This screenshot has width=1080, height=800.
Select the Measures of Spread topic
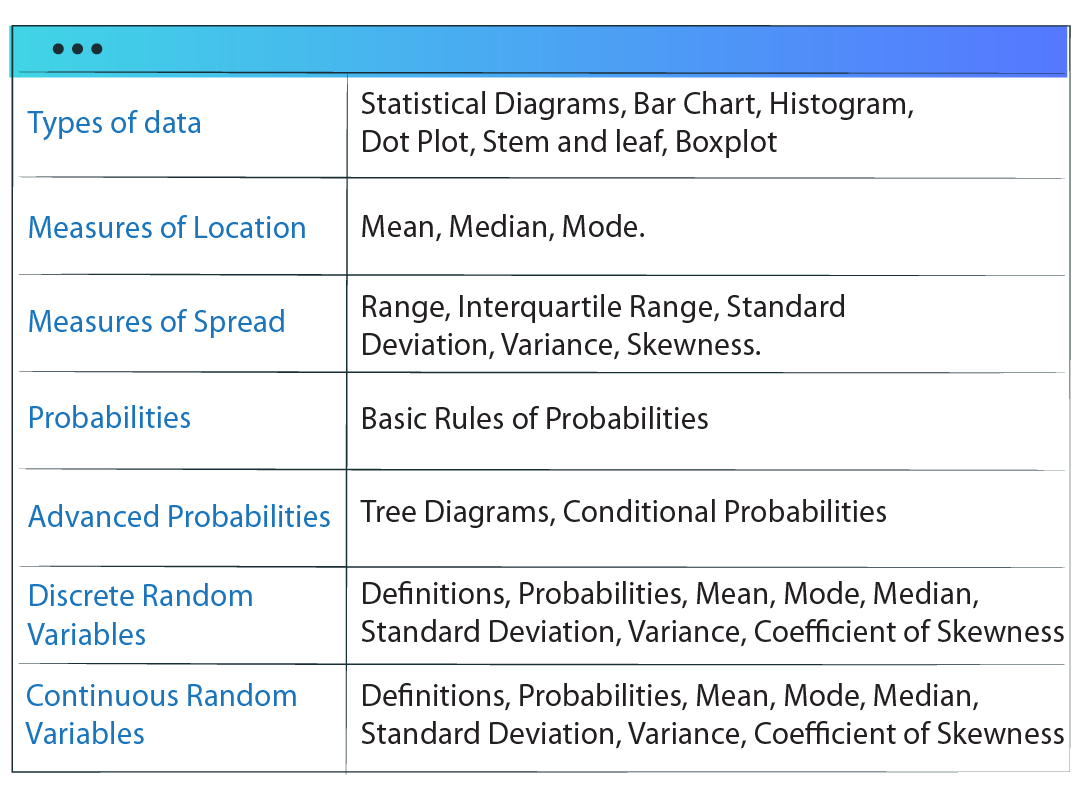point(156,322)
